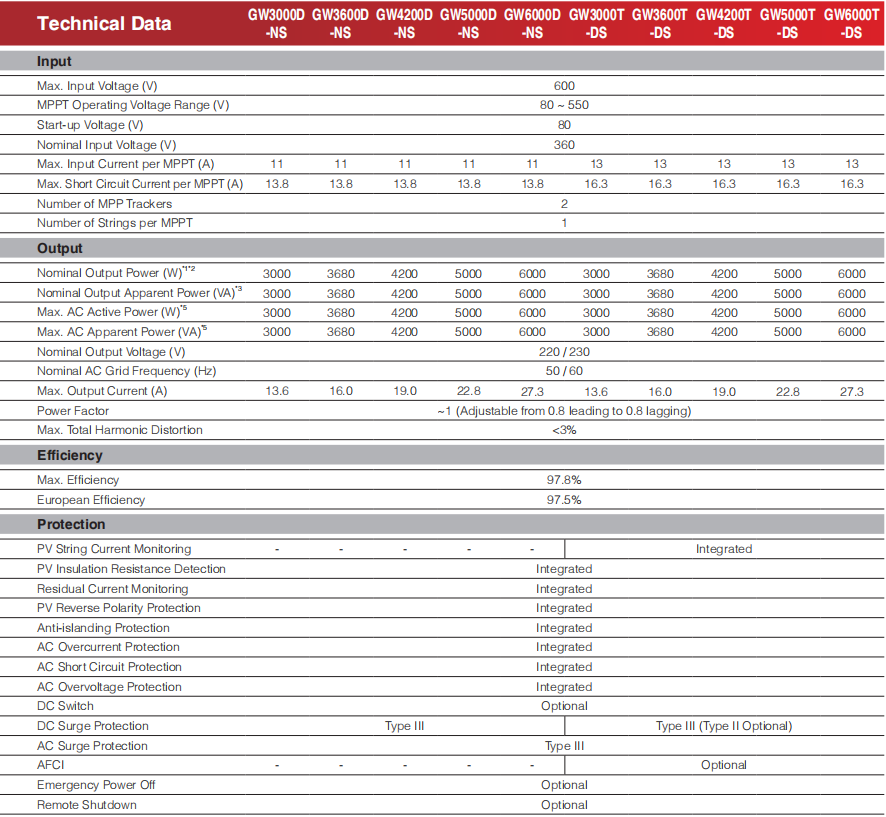
Task: Click the 'PV Insulation Resistance Detection' label
Action: pos(131,569)
